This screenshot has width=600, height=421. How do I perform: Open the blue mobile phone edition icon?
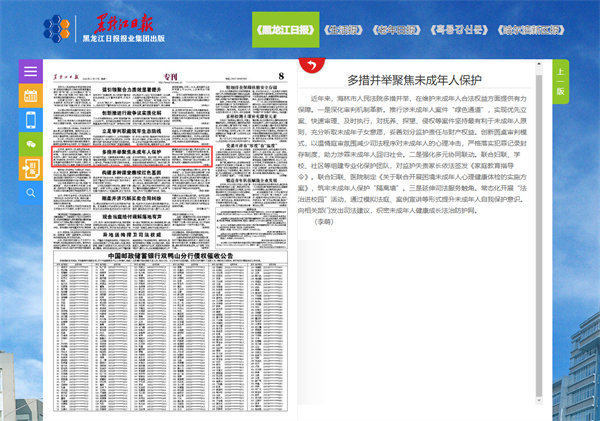coord(31,121)
